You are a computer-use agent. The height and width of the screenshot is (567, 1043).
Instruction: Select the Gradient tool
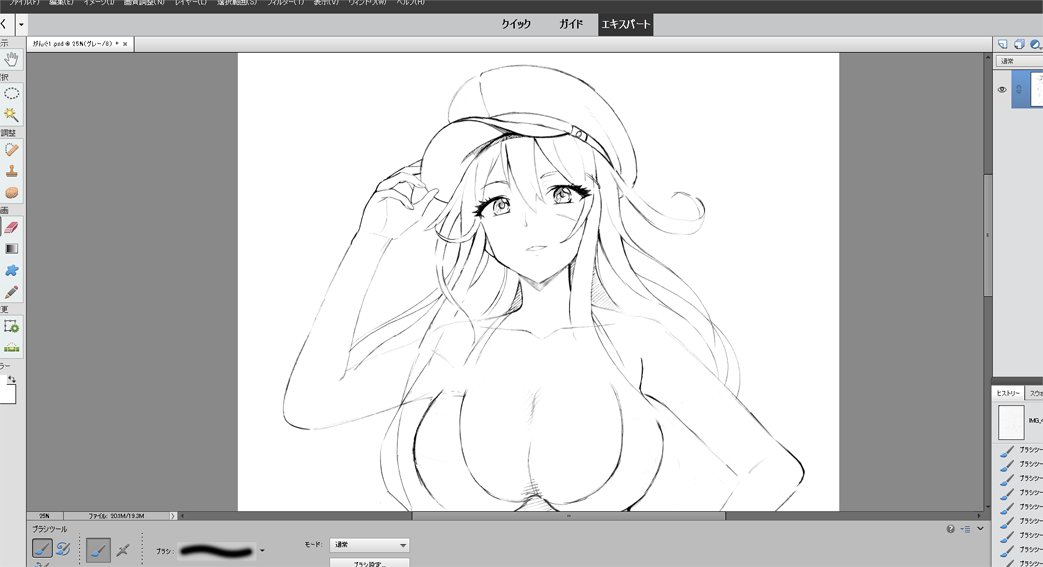click(12, 249)
